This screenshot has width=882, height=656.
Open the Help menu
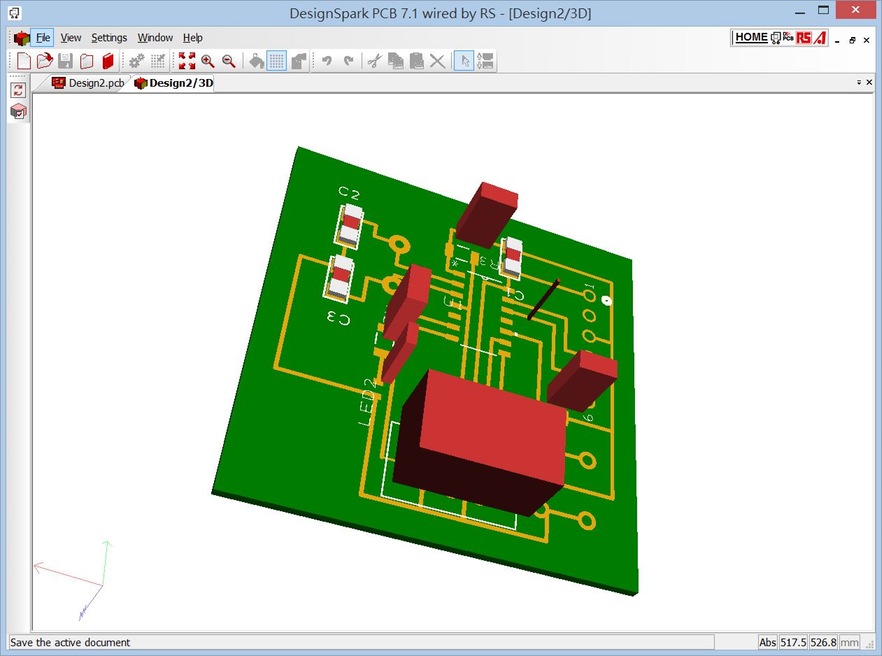193,38
